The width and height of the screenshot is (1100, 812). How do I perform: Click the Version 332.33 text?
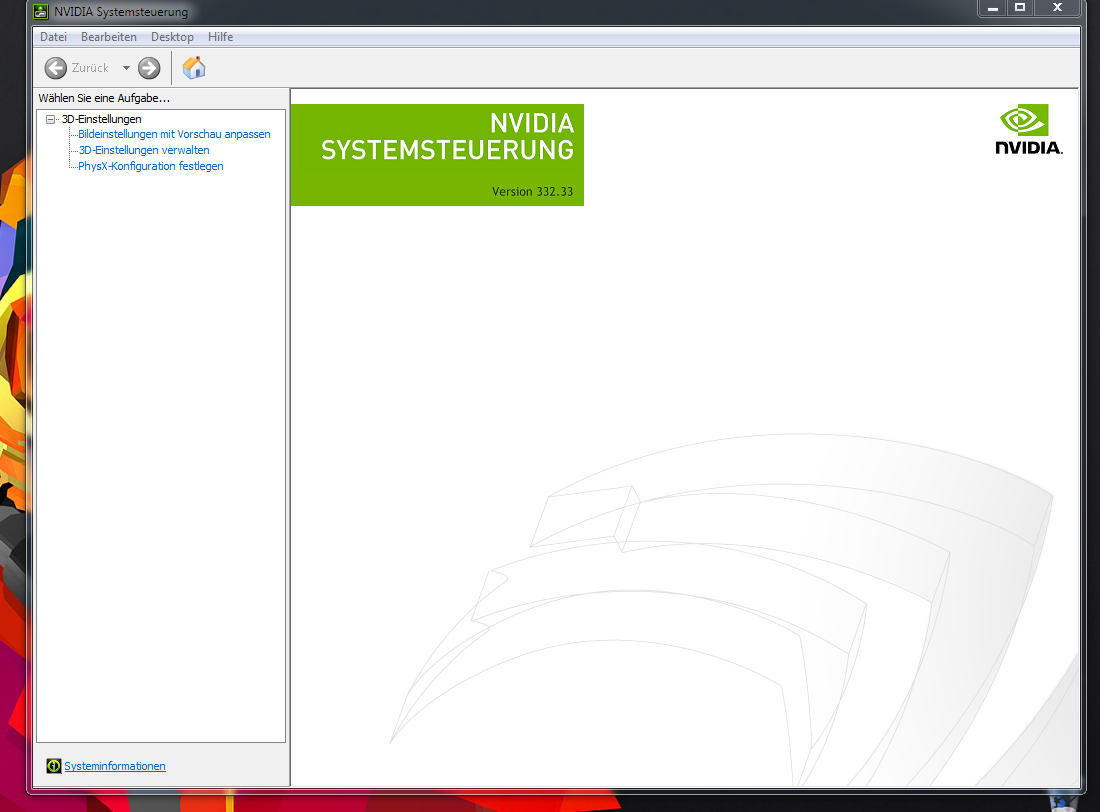(532, 192)
